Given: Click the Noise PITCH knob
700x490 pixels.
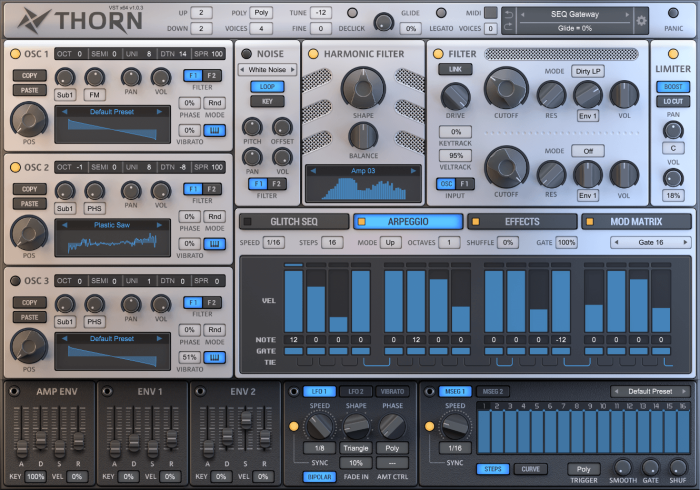Looking at the screenshot, I should (x=252, y=127).
